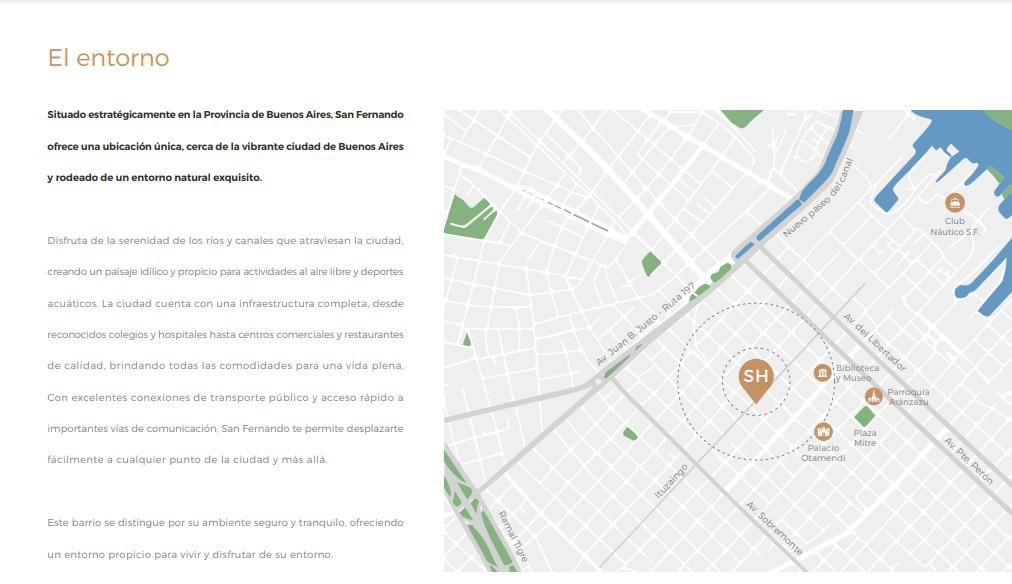Click the Plaza Mitre green square

[x=865, y=416]
